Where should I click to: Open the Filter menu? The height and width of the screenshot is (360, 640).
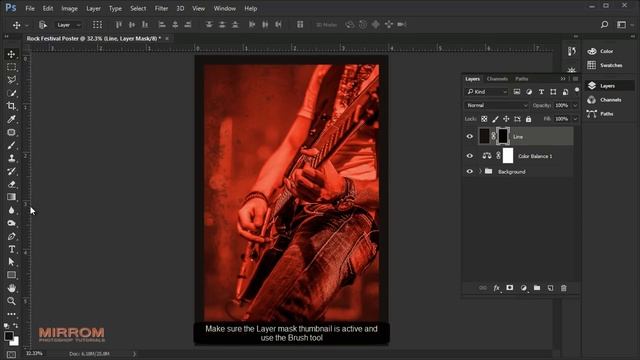[x=161, y=8]
